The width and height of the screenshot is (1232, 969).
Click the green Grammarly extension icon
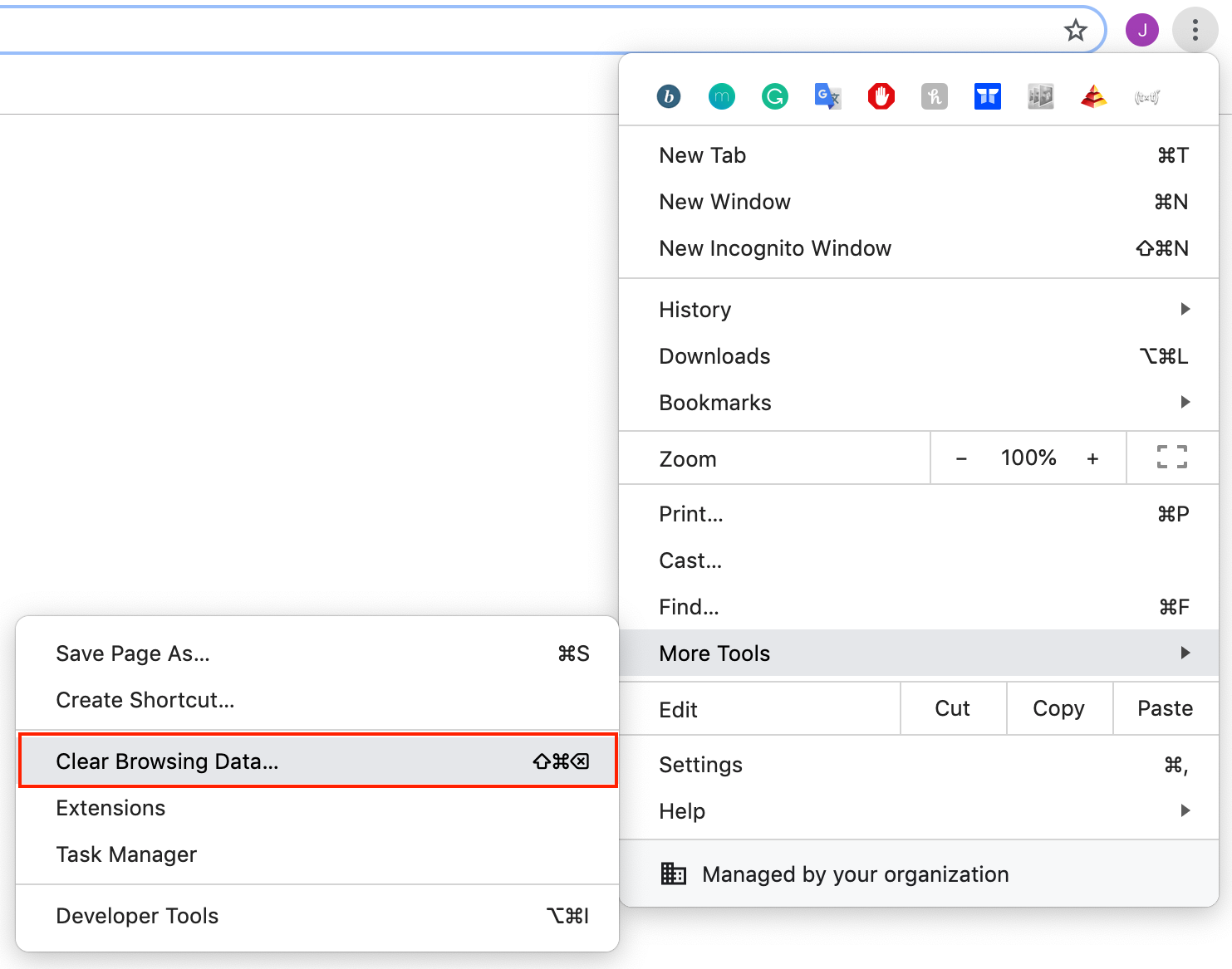pyautogui.click(x=775, y=97)
